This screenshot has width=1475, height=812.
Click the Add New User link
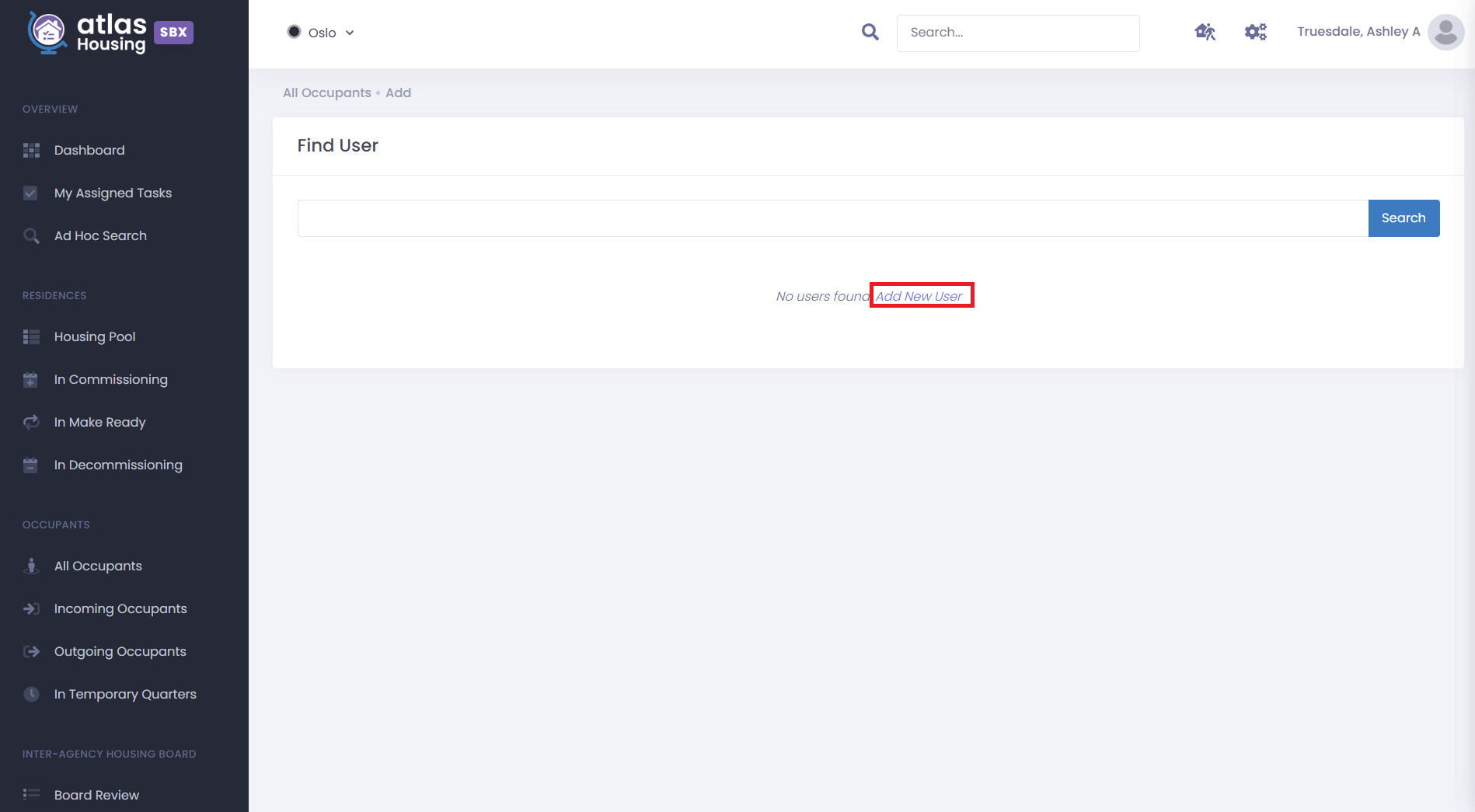point(919,296)
